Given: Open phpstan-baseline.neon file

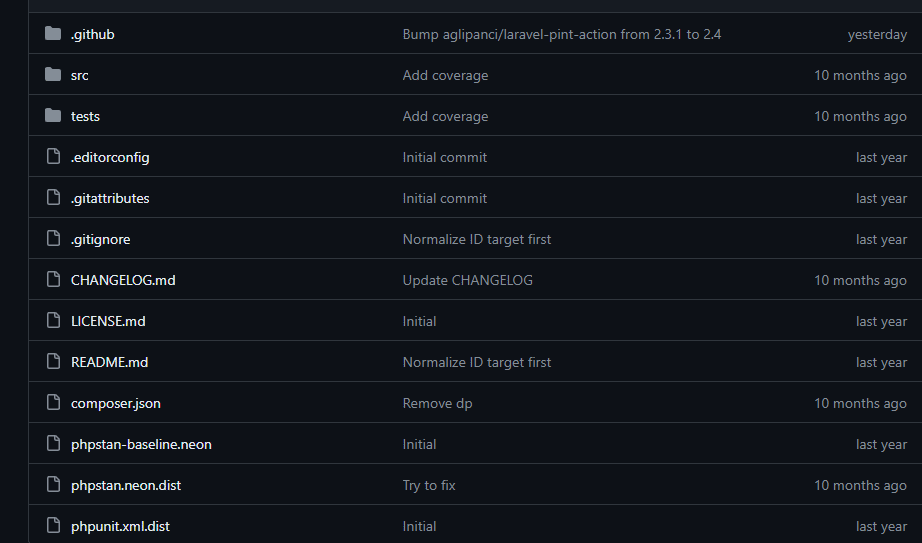Looking at the screenshot, I should pyautogui.click(x=141, y=444).
